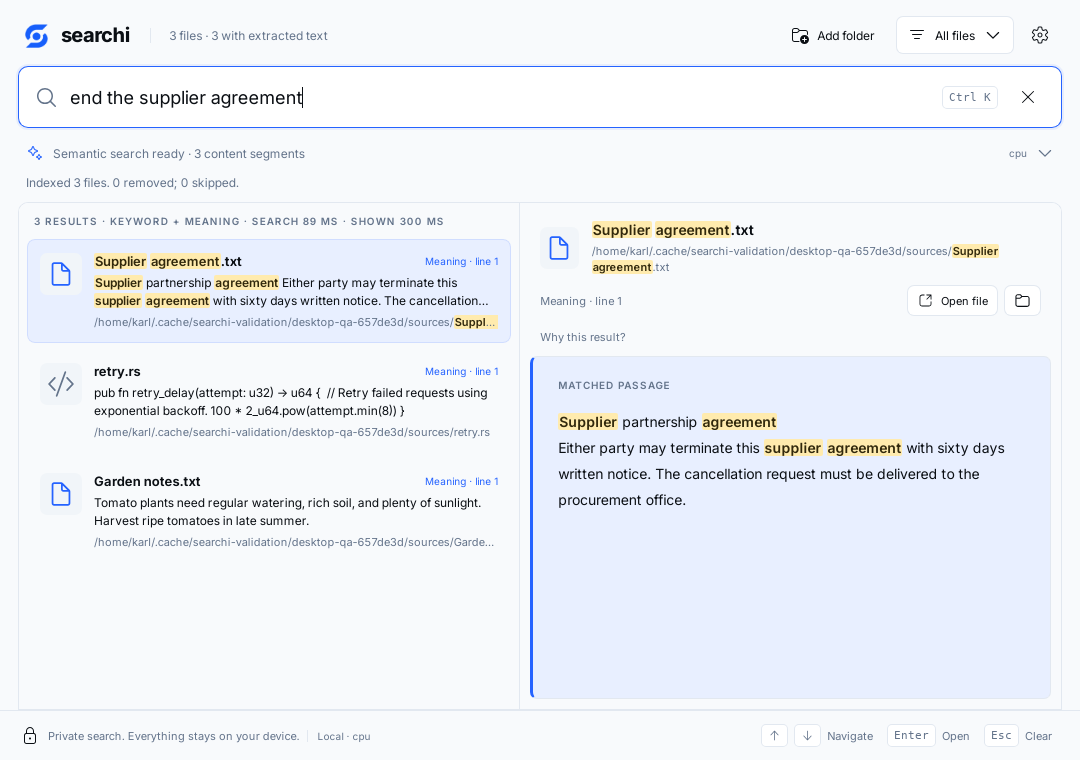Open settings via the gear icon
The height and width of the screenshot is (760, 1080).
[x=1040, y=35]
